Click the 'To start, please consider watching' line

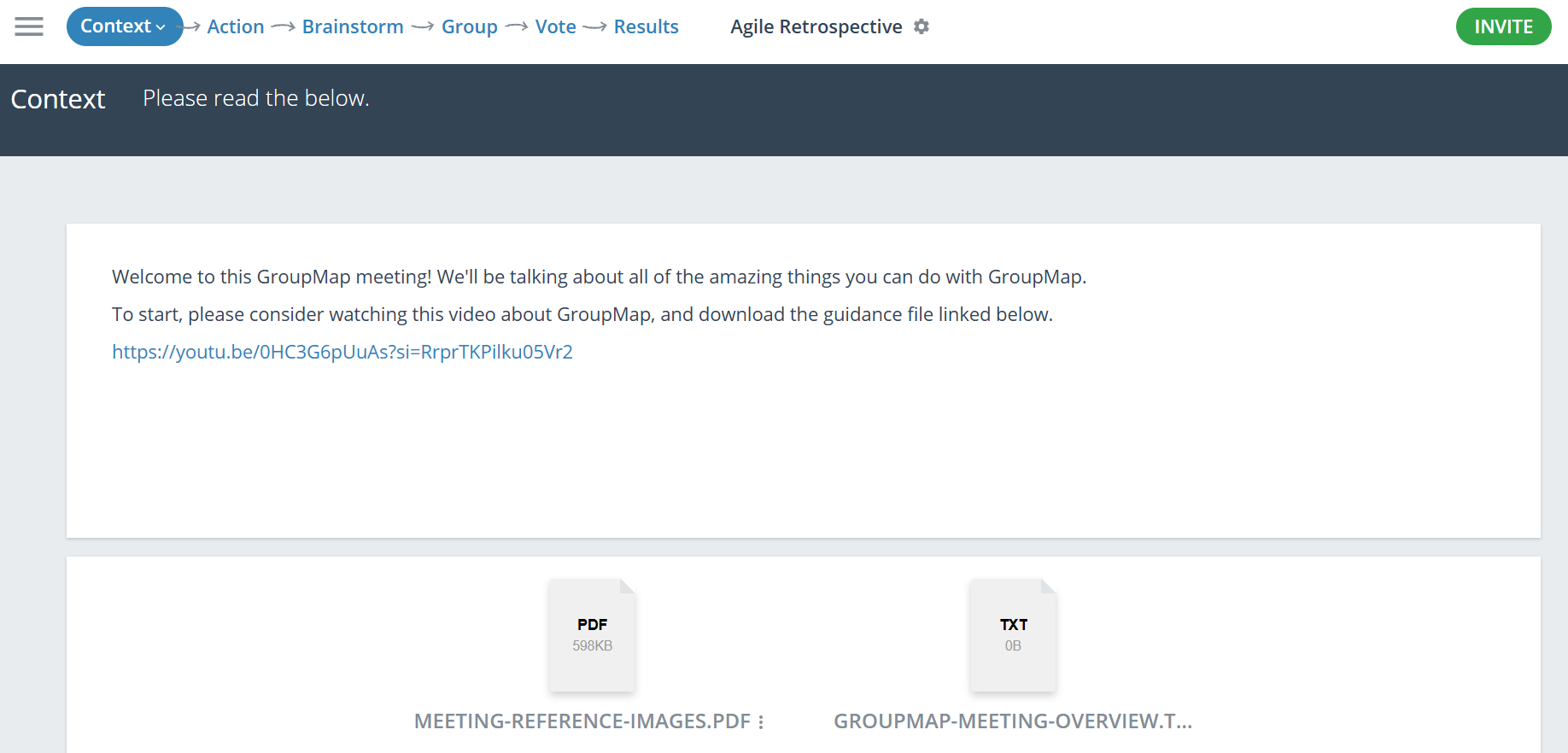tap(582, 314)
